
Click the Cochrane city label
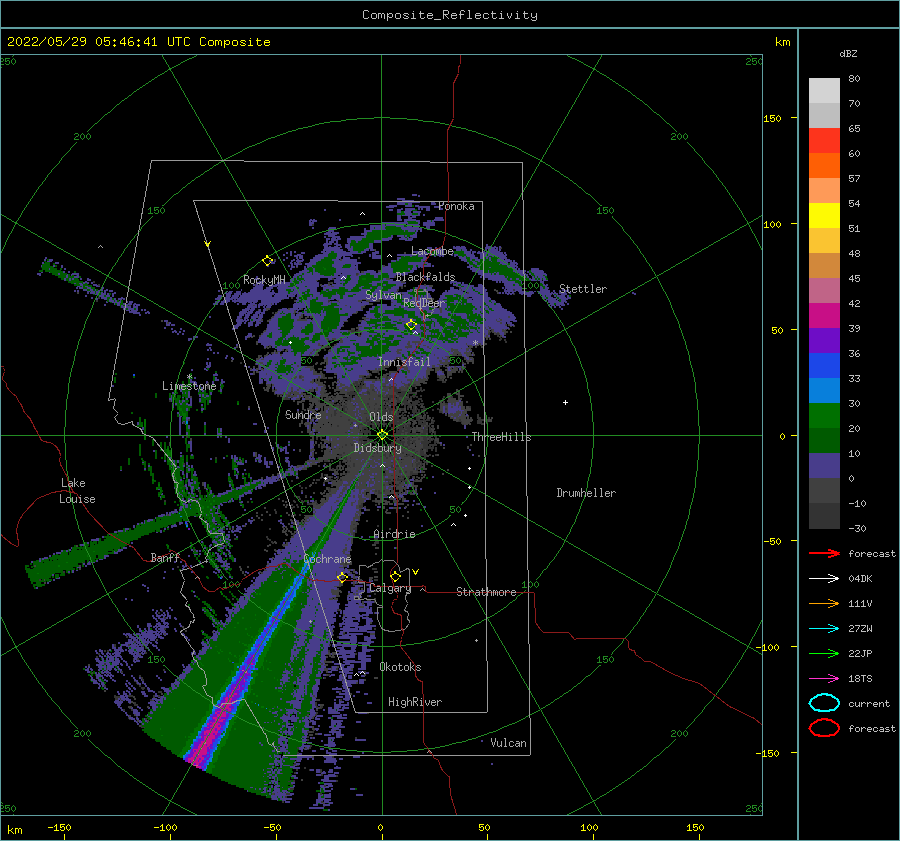(327, 559)
